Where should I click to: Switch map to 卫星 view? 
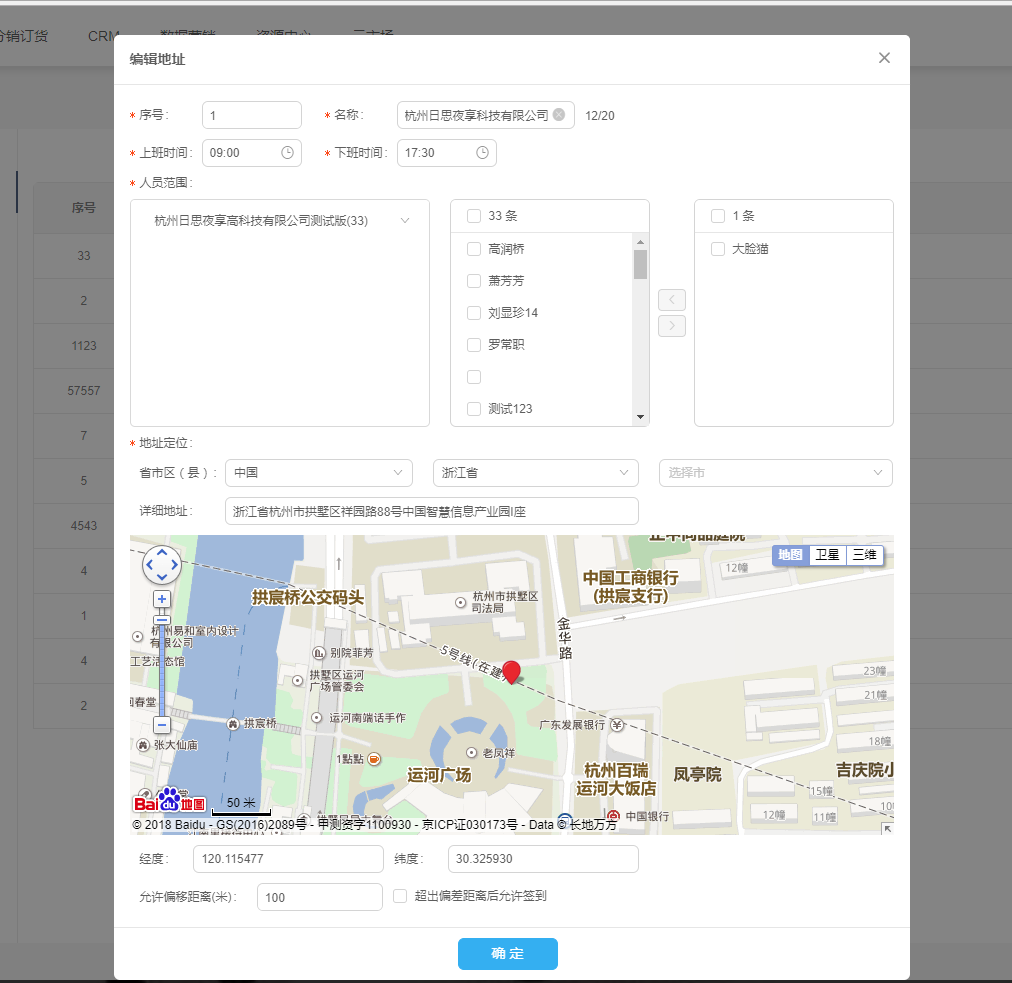pos(827,555)
